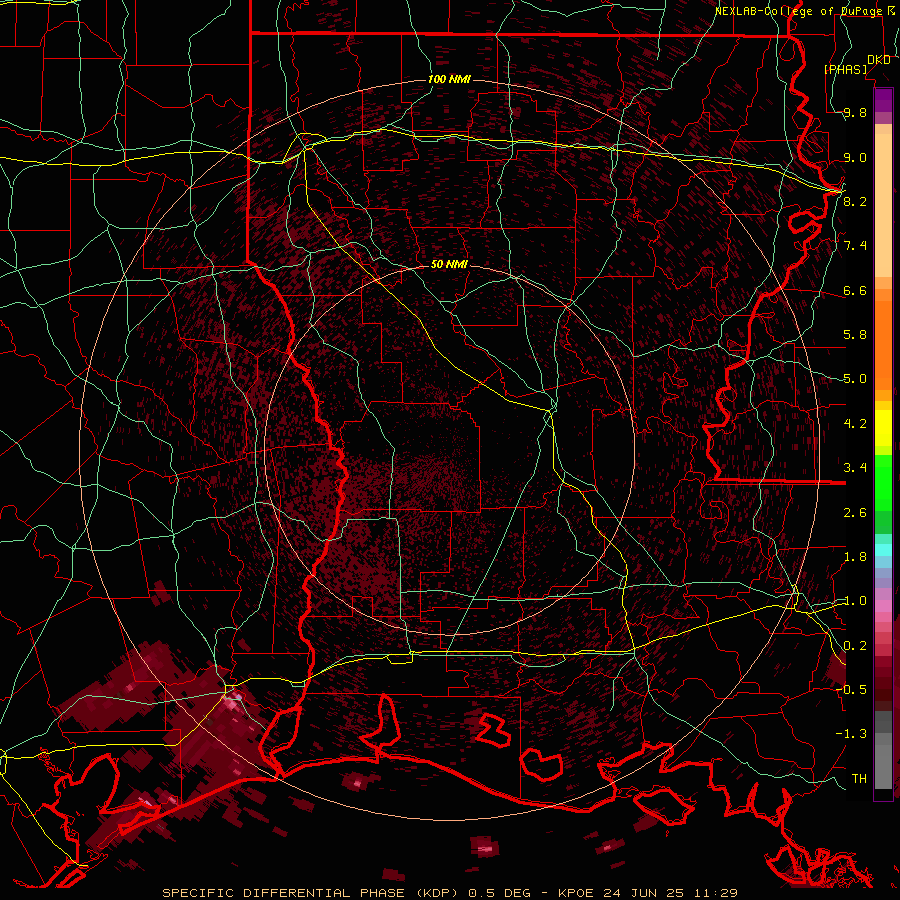Click the DKD label above the color bar
The height and width of the screenshot is (900, 900).
point(879,60)
